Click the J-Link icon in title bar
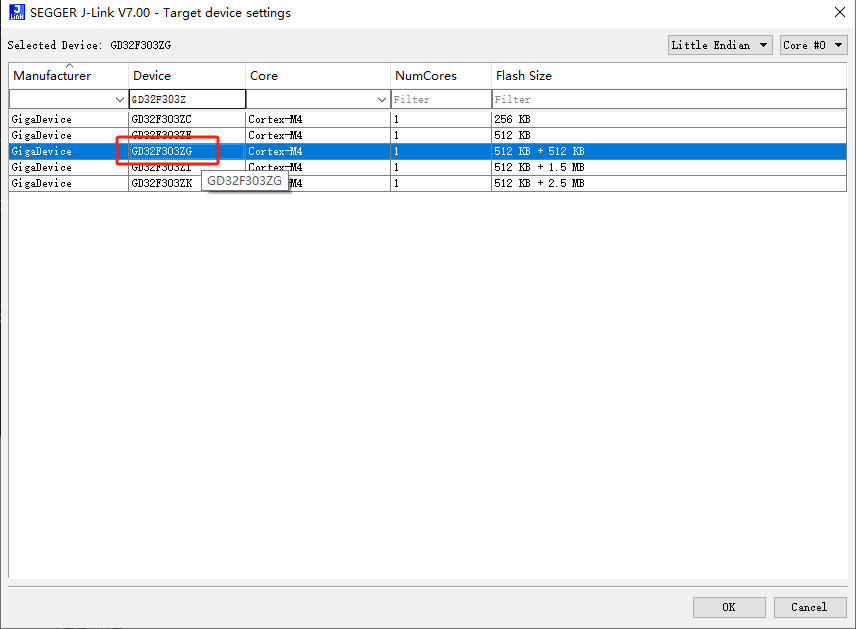 tap(17, 12)
